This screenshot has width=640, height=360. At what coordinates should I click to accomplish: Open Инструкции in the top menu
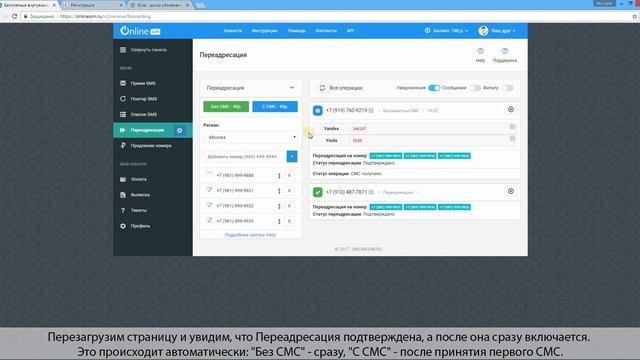point(264,31)
